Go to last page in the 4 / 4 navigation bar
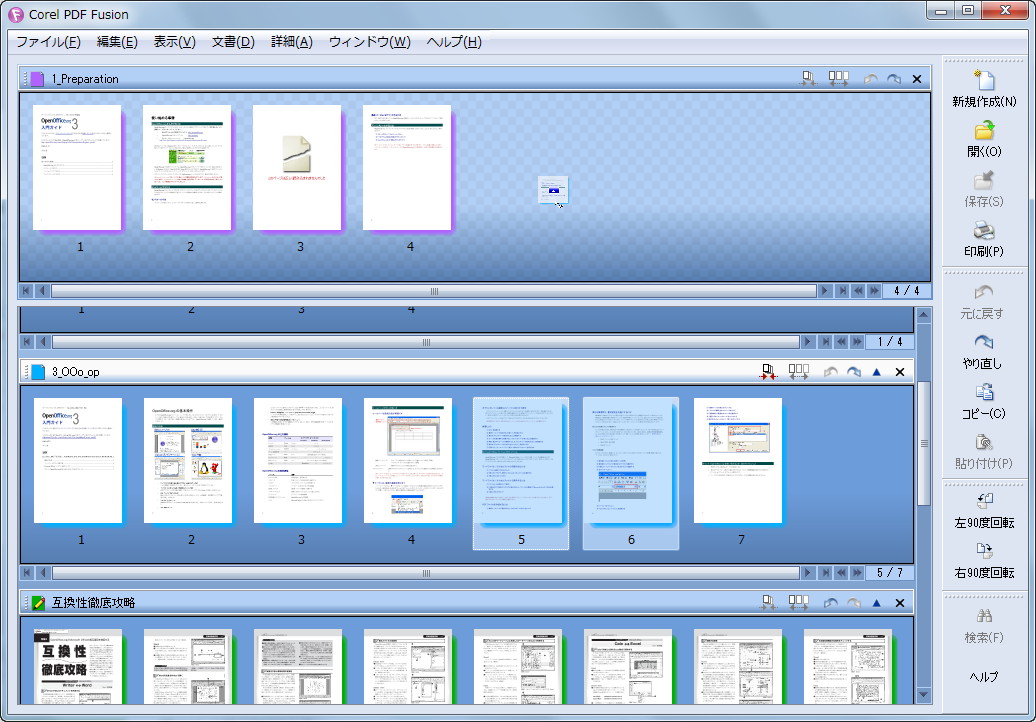 [842, 291]
